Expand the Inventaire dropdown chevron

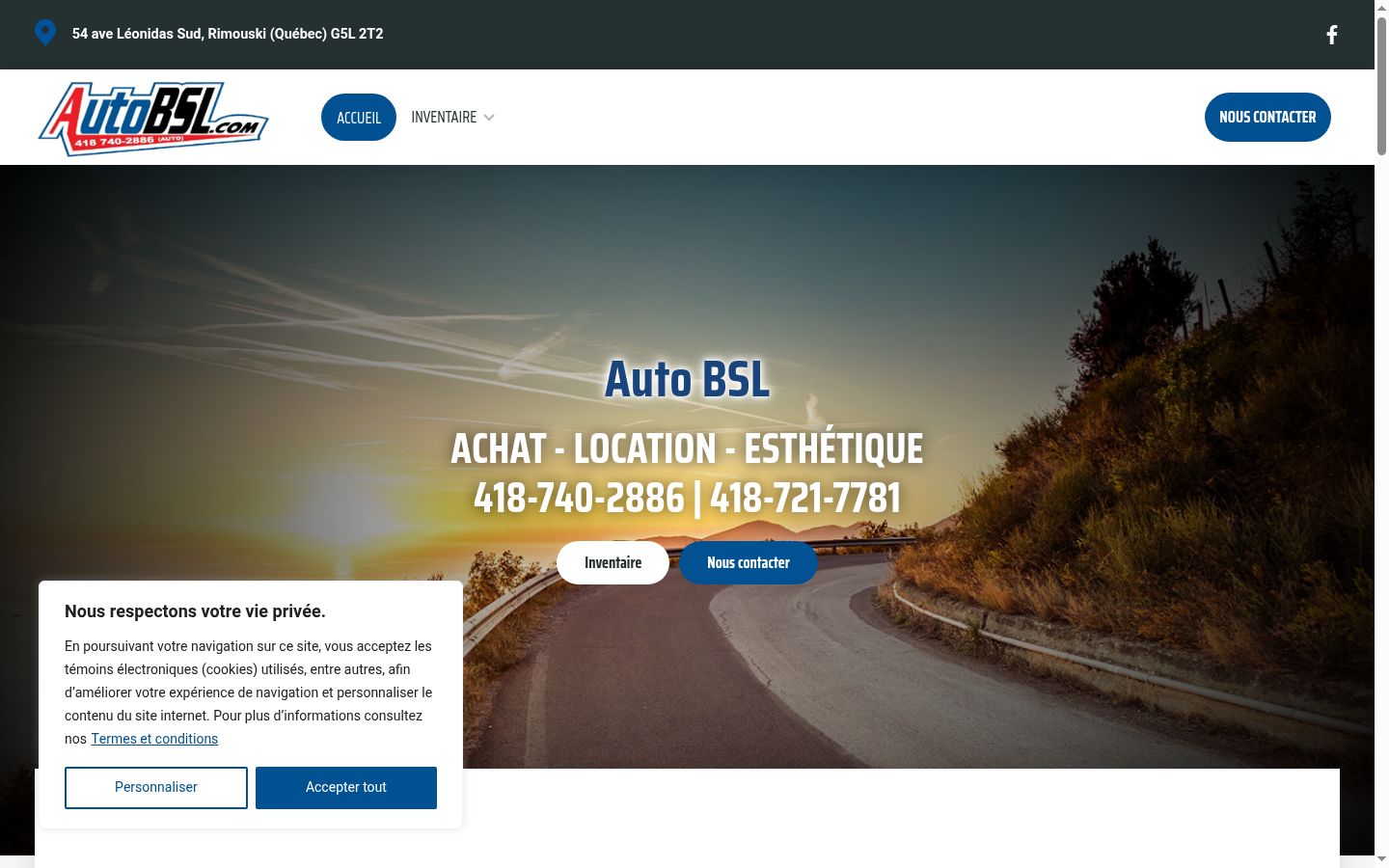click(x=489, y=118)
